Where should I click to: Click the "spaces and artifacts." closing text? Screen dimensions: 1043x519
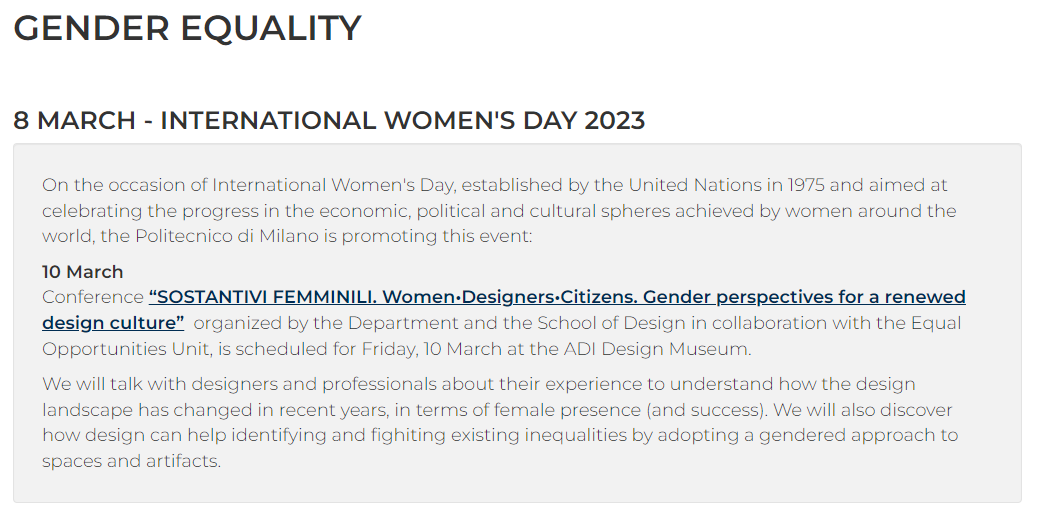pos(131,461)
